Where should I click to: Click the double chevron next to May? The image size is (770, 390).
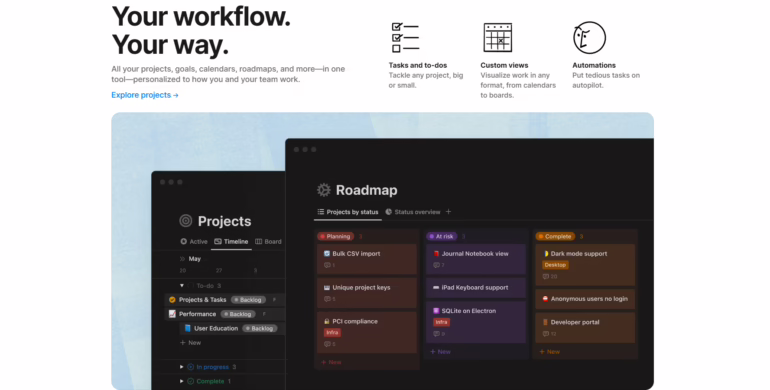click(x=182, y=259)
